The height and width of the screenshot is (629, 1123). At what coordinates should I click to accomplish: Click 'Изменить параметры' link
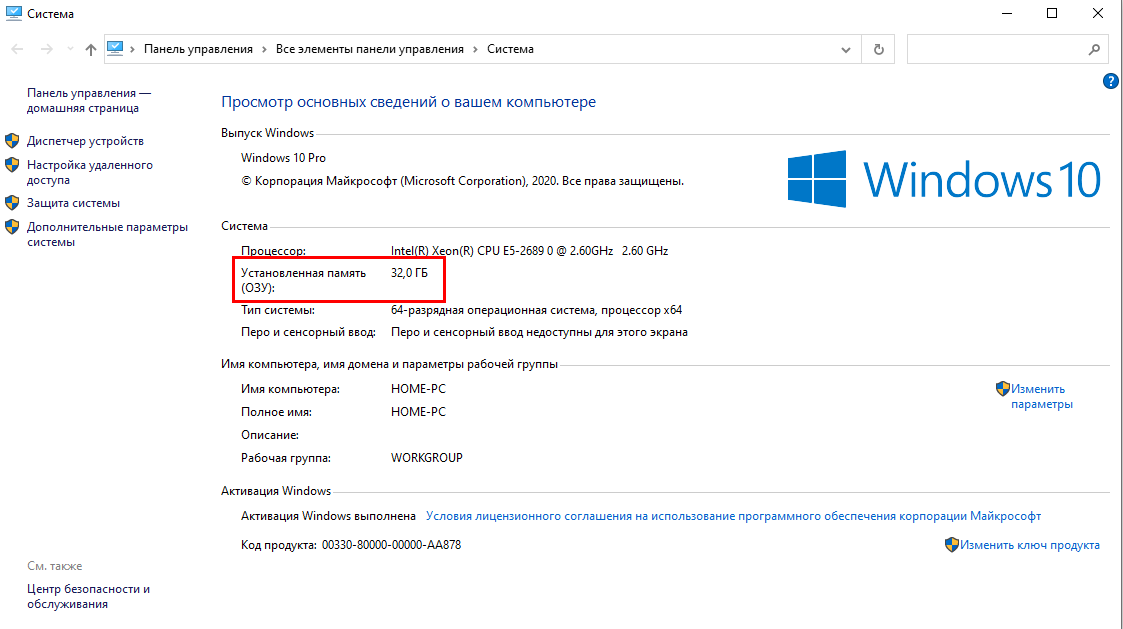pyautogui.click(x=1041, y=396)
